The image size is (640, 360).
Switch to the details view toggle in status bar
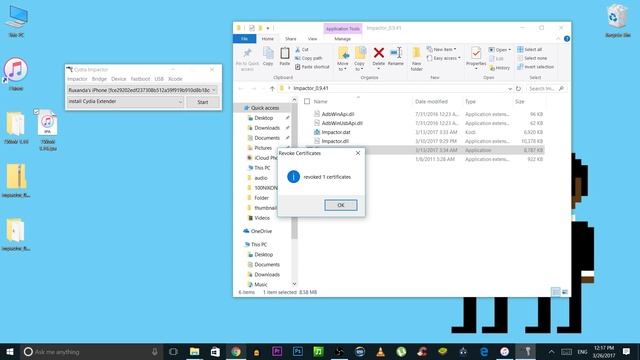[x=556, y=292]
